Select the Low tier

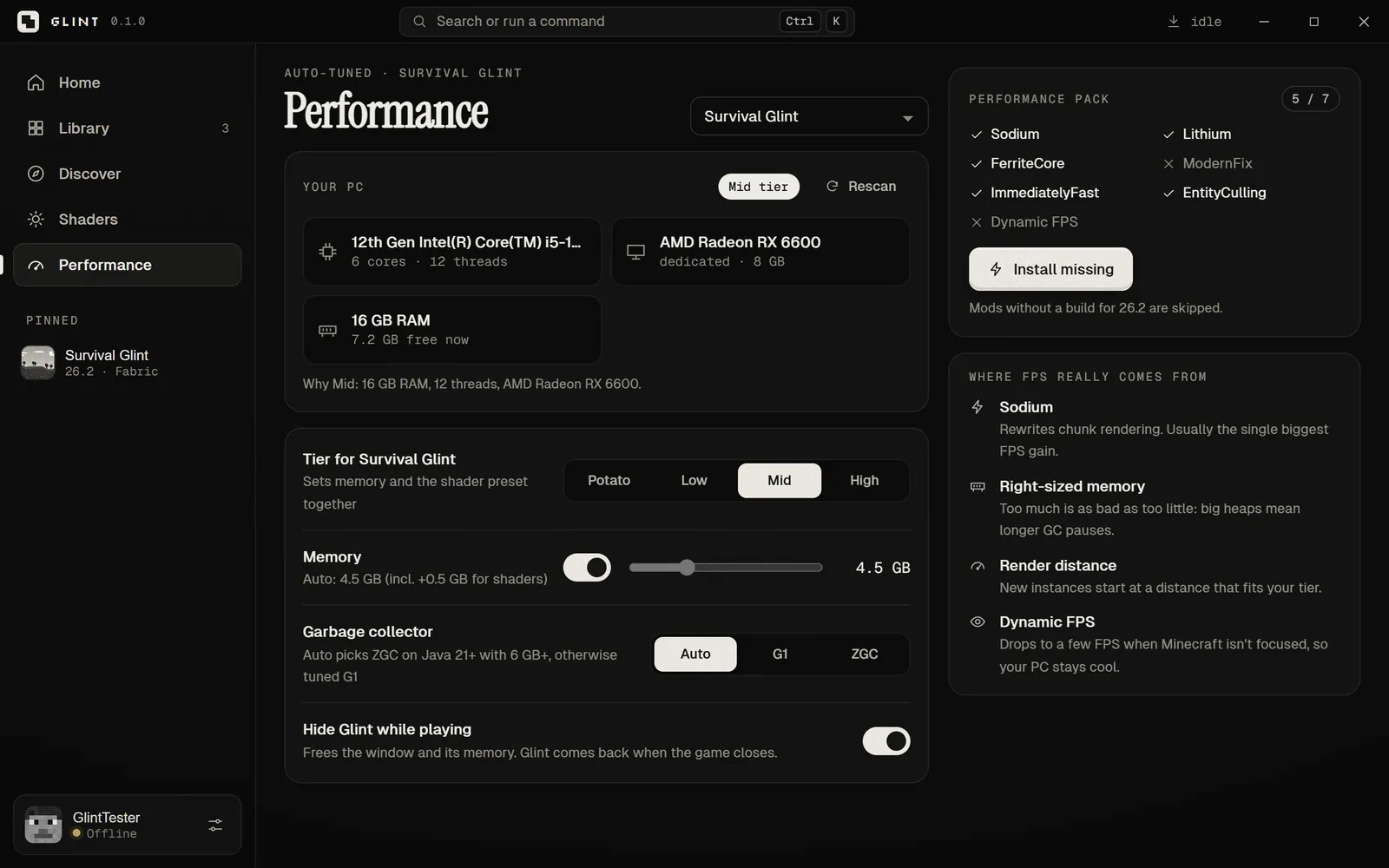pos(694,481)
